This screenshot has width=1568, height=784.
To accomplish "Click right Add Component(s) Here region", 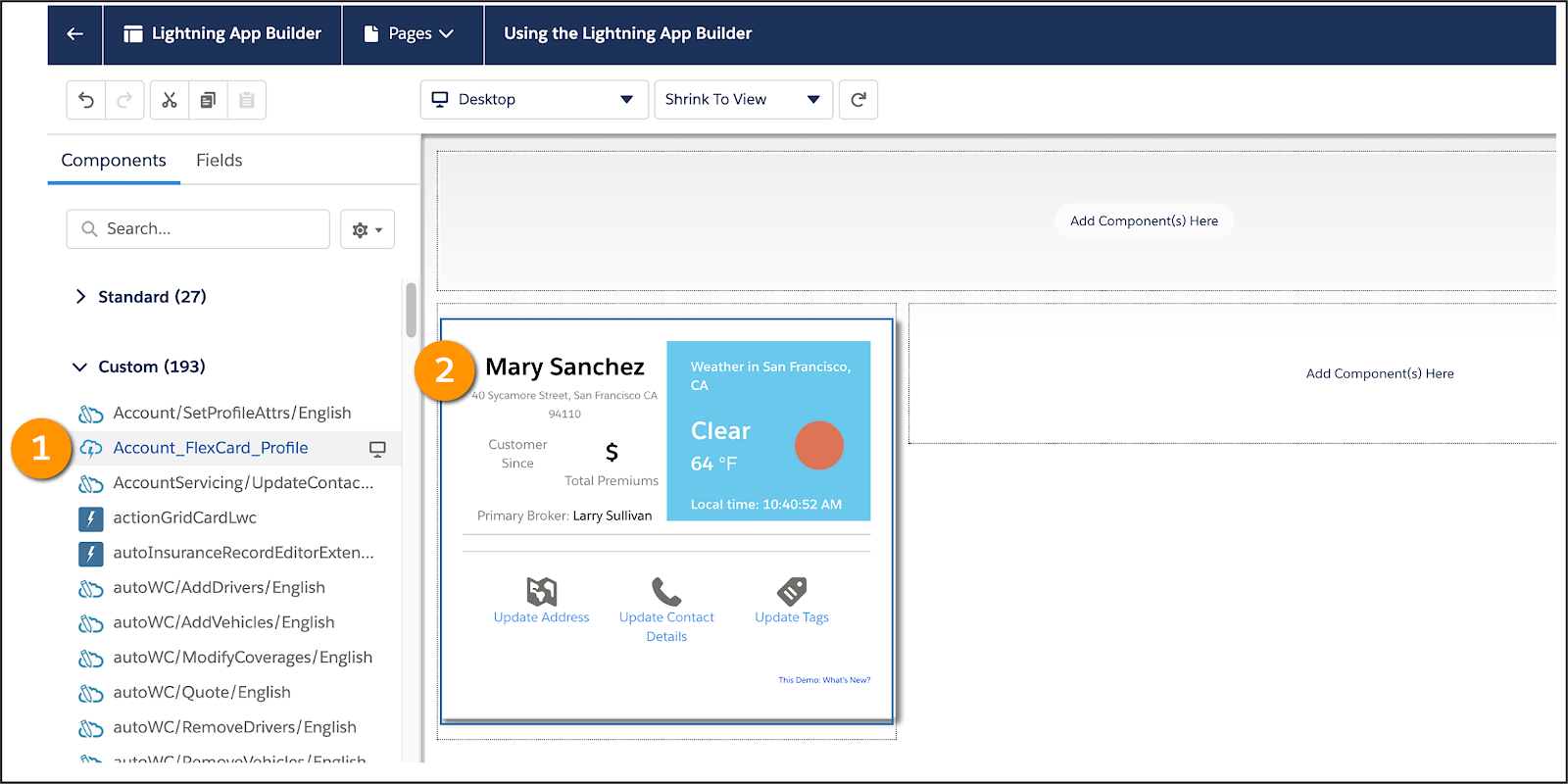I will [x=1379, y=373].
